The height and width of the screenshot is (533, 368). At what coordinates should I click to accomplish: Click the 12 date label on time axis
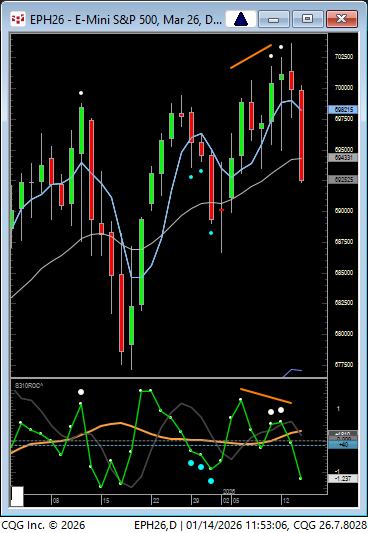point(286,500)
